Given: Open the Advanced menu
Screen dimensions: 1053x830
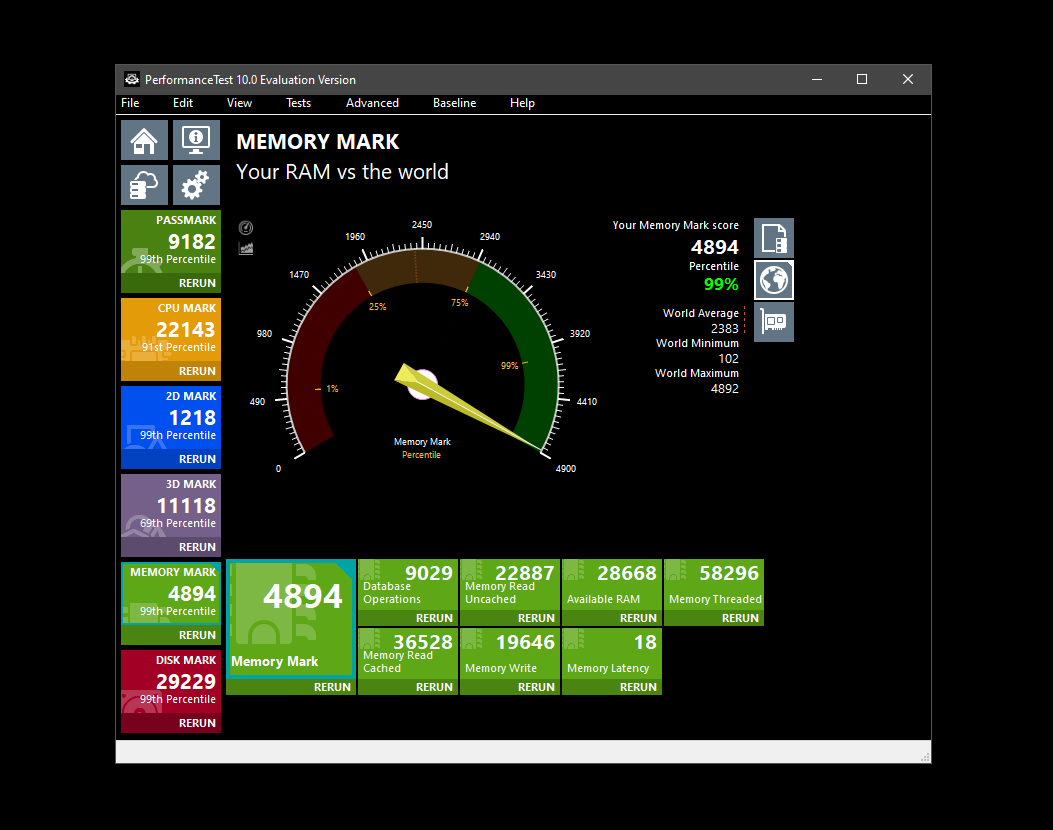Looking at the screenshot, I should pos(372,103).
